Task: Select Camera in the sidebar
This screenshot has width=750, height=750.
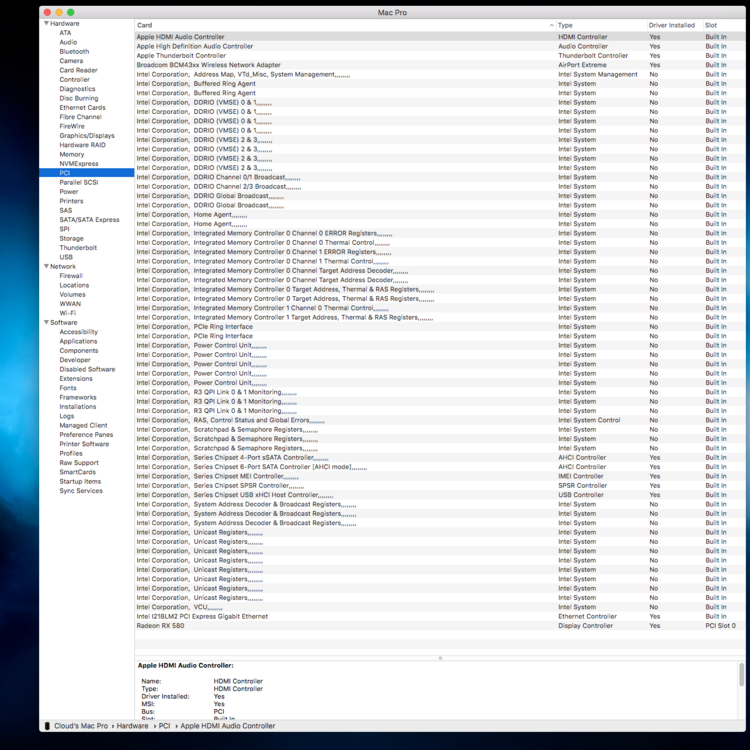Action: tap(71, 61)
